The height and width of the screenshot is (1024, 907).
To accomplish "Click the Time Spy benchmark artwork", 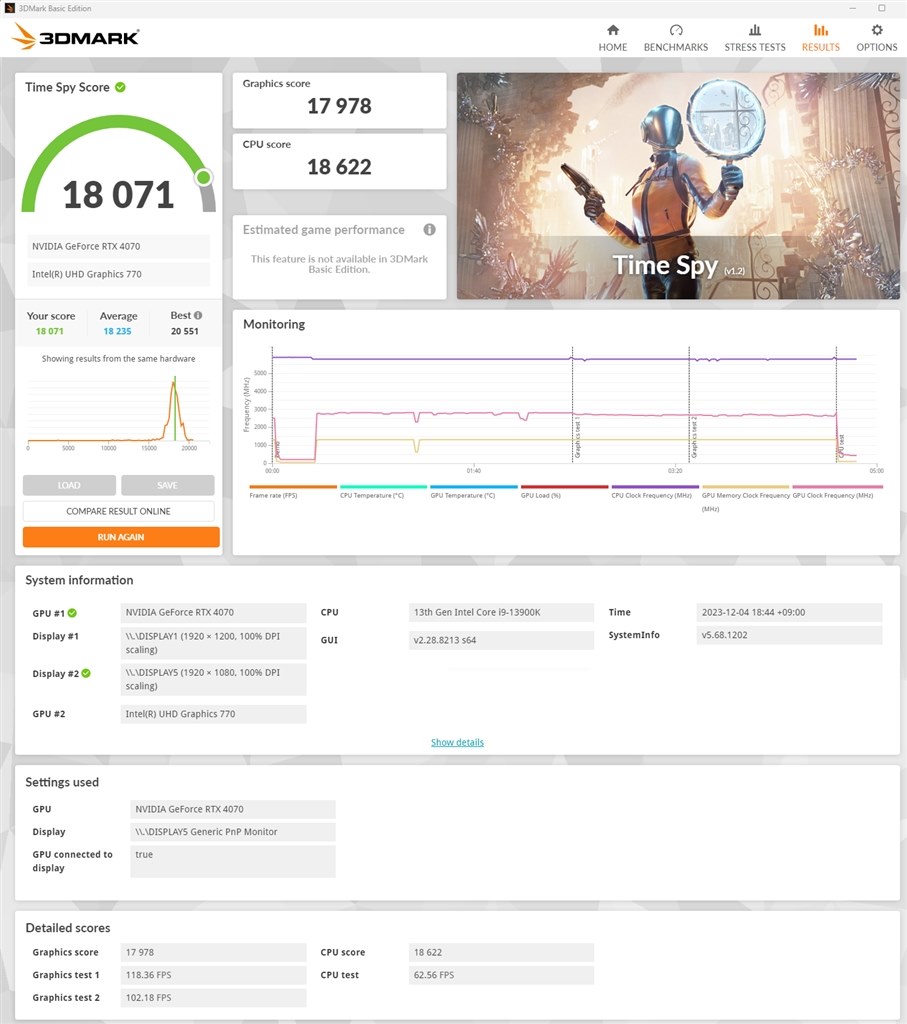I will [x=678, y=185].
